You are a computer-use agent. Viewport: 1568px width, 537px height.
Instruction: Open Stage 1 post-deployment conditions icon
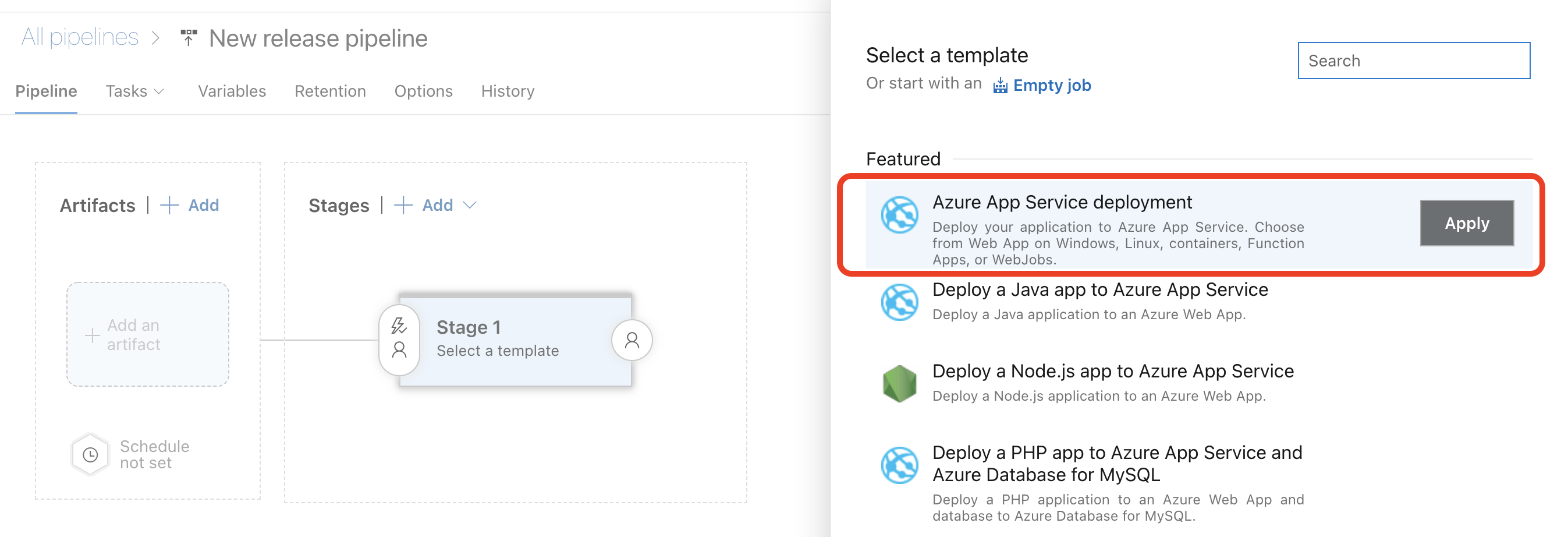(x=632, y=340)
